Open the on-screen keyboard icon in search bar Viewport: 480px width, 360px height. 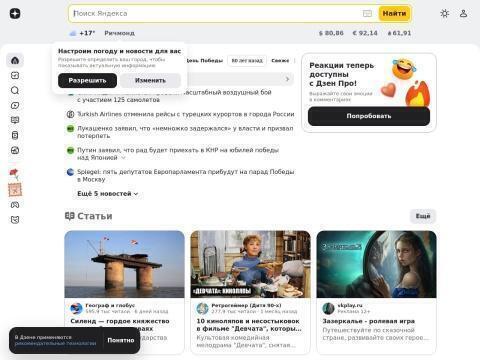(367, 14)
